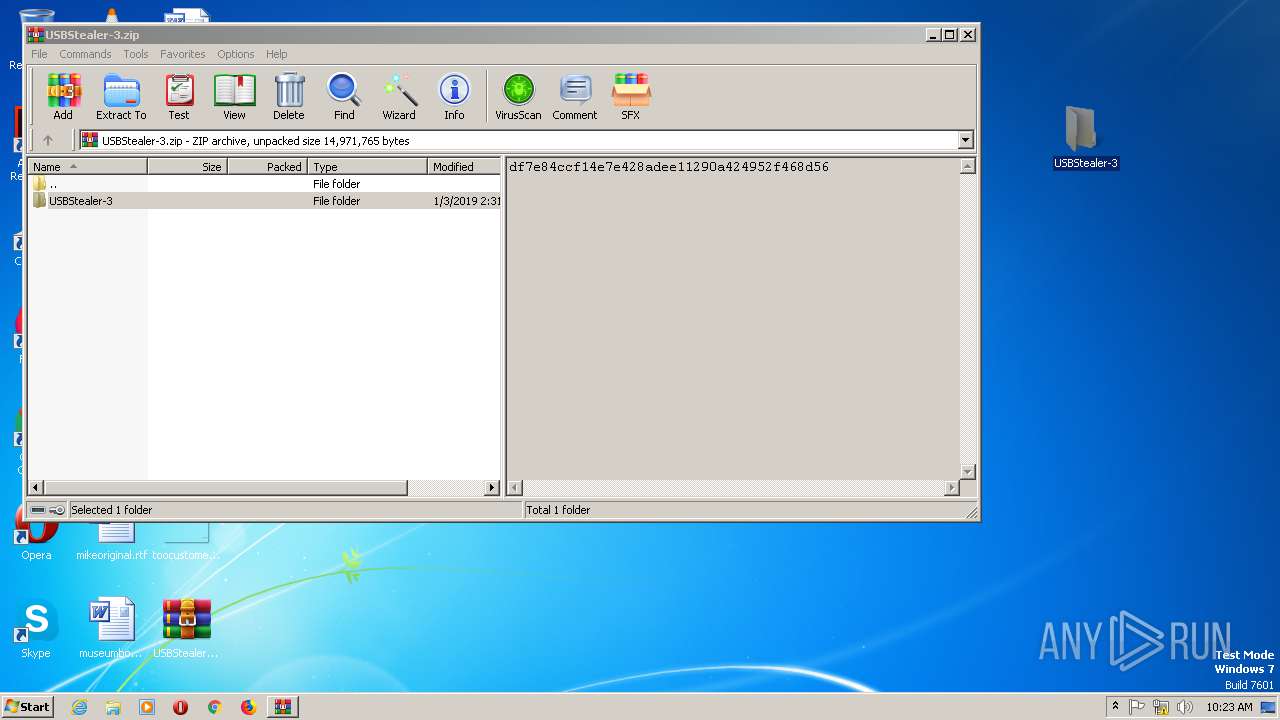Create SFX self-extracting archive

click(x=631, y=97)
